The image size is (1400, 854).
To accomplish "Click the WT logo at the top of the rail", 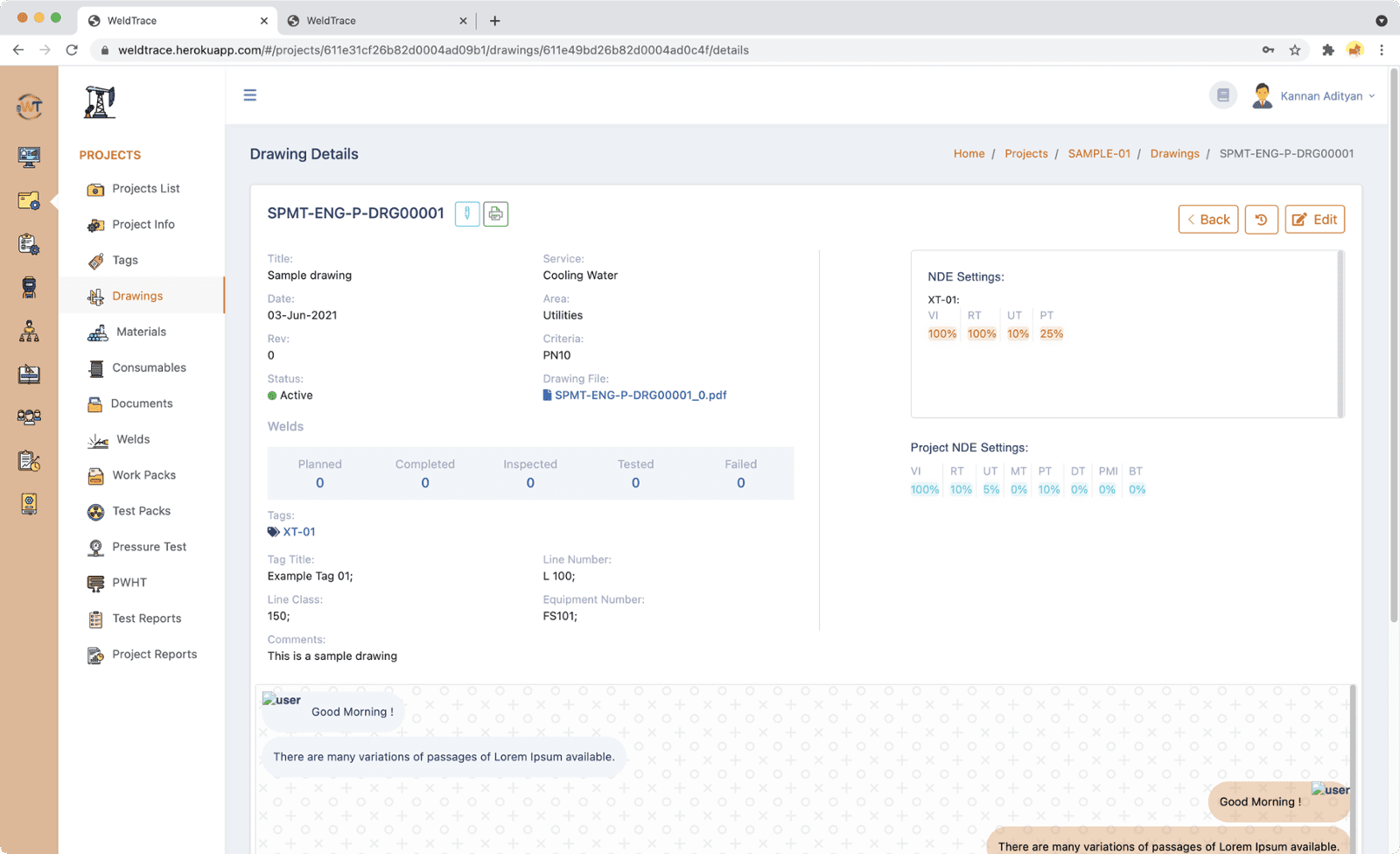I will pyautogui.click(x=29, y=107).
